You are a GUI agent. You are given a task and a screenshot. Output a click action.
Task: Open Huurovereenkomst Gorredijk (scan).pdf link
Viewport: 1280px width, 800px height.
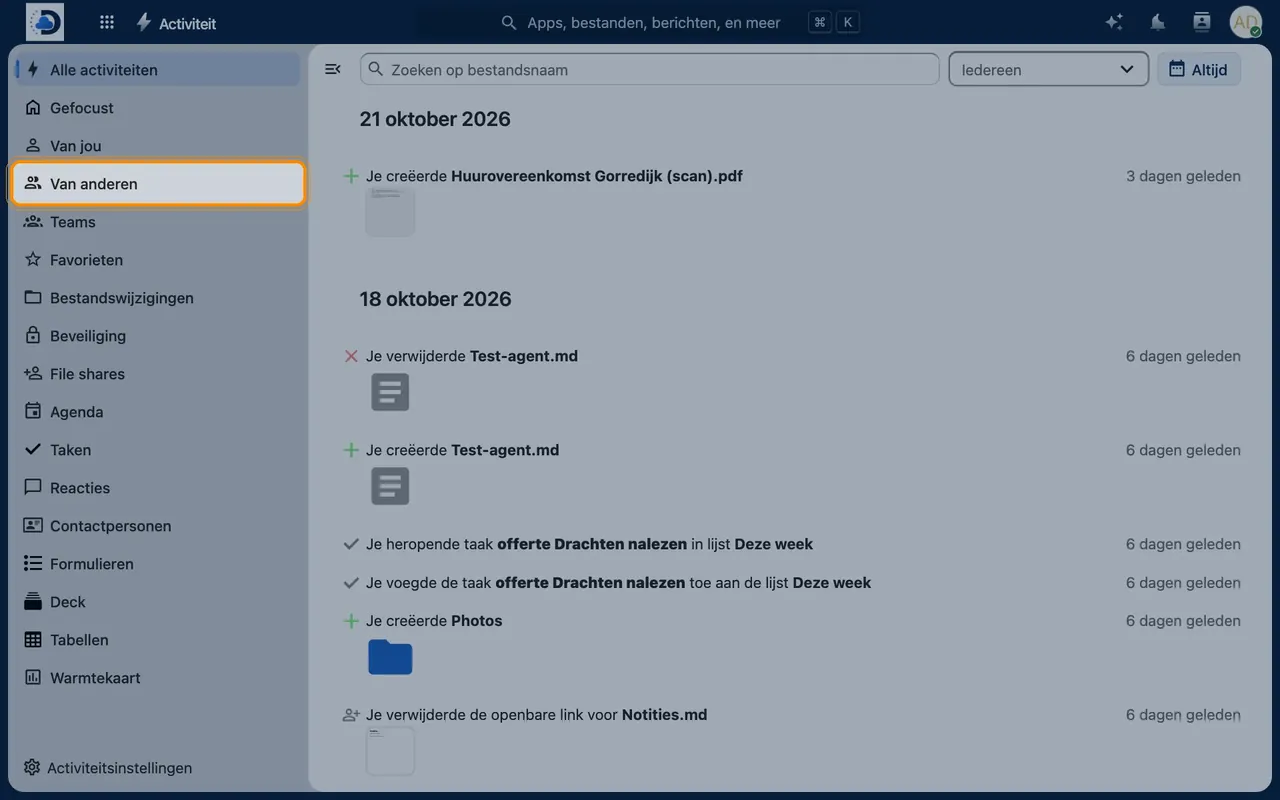point(597,176)
